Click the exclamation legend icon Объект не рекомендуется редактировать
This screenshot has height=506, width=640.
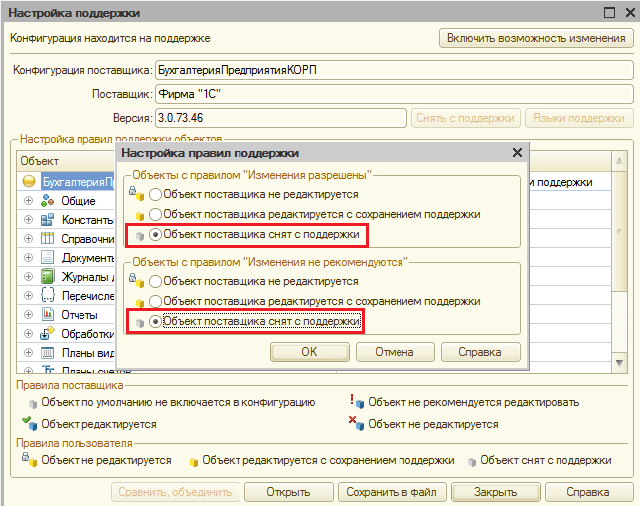coord(356,402)
